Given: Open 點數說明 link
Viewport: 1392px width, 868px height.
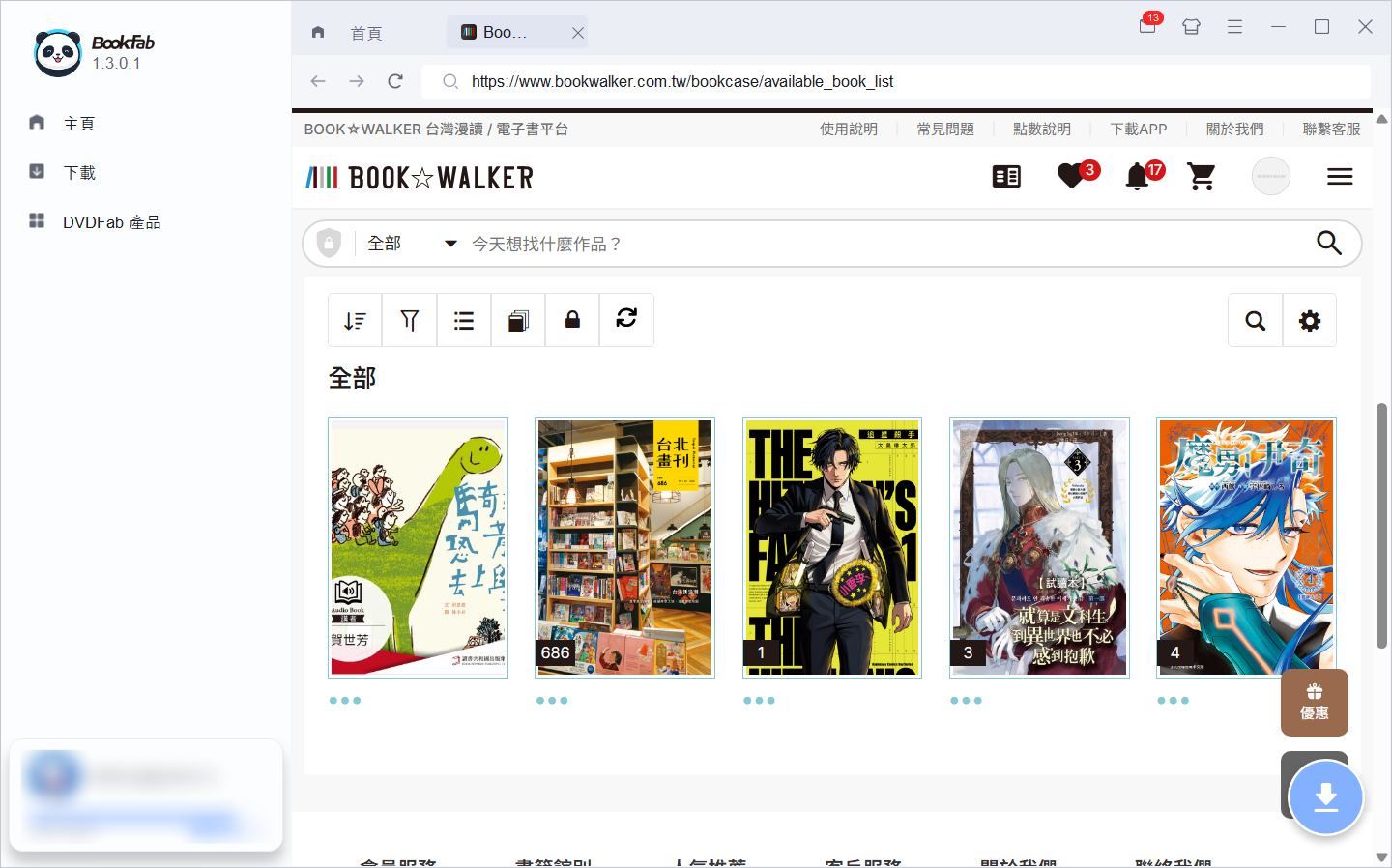Looking at the screenshot, I should [x=1042, y=129].
